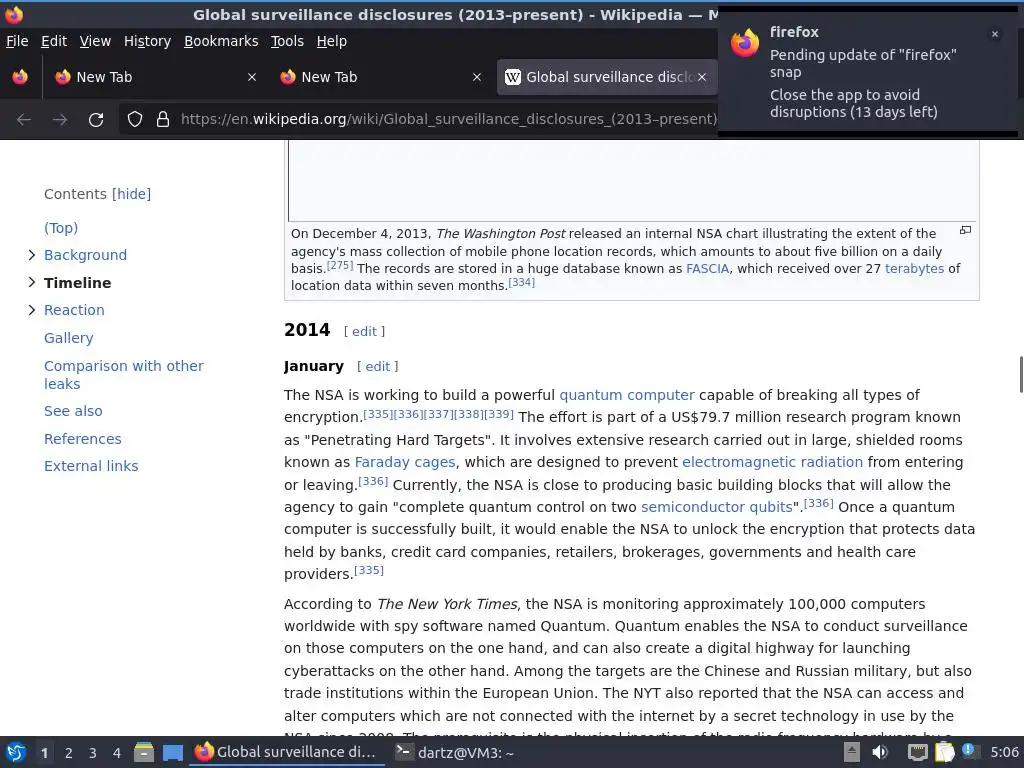Click citation [334] in image caption
The width and height of the screenshot is (1024, 768).
(521, 283)
